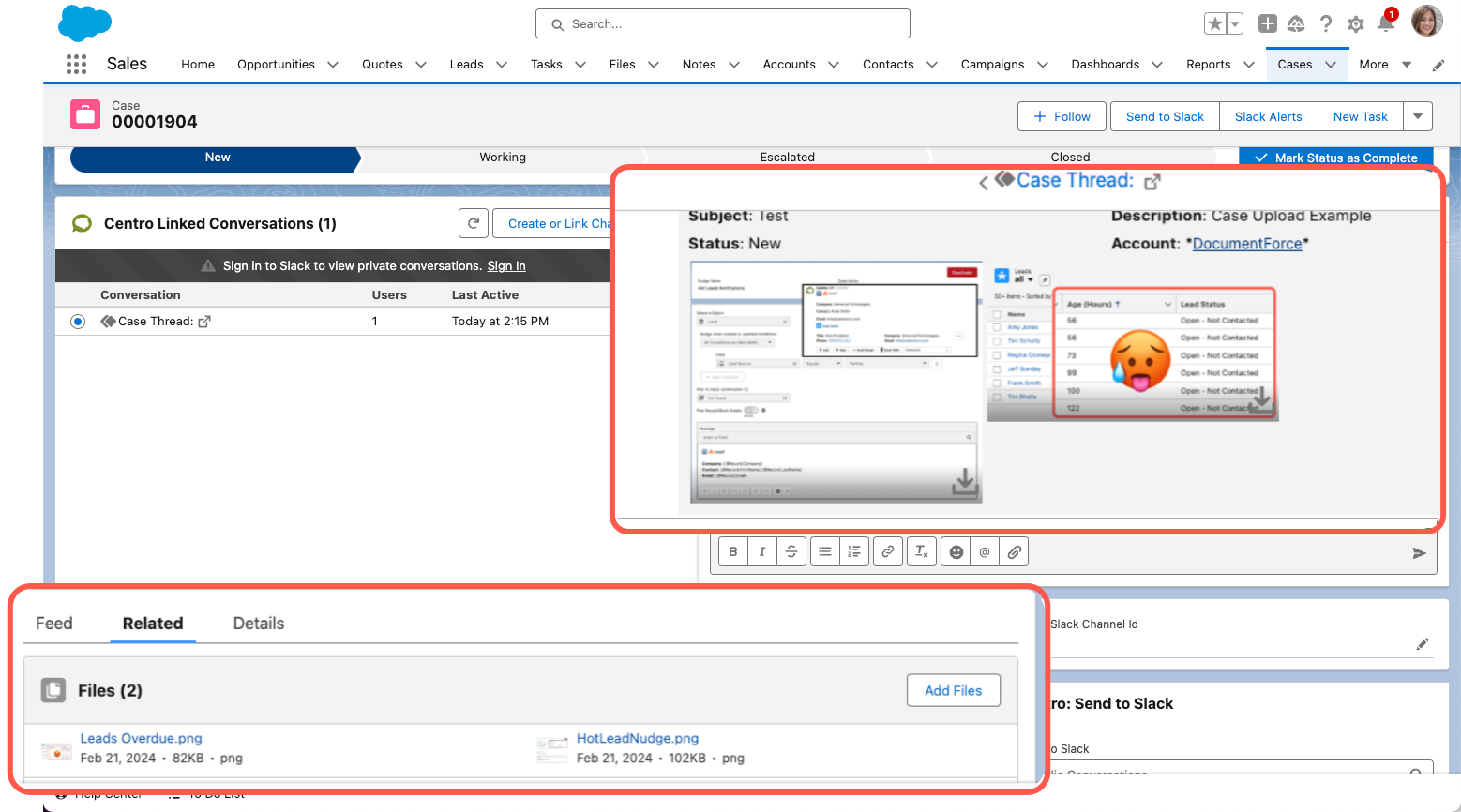Click the Salesforce cloud logo
The width and height of the screenshot is (1461, 812).
85,23
